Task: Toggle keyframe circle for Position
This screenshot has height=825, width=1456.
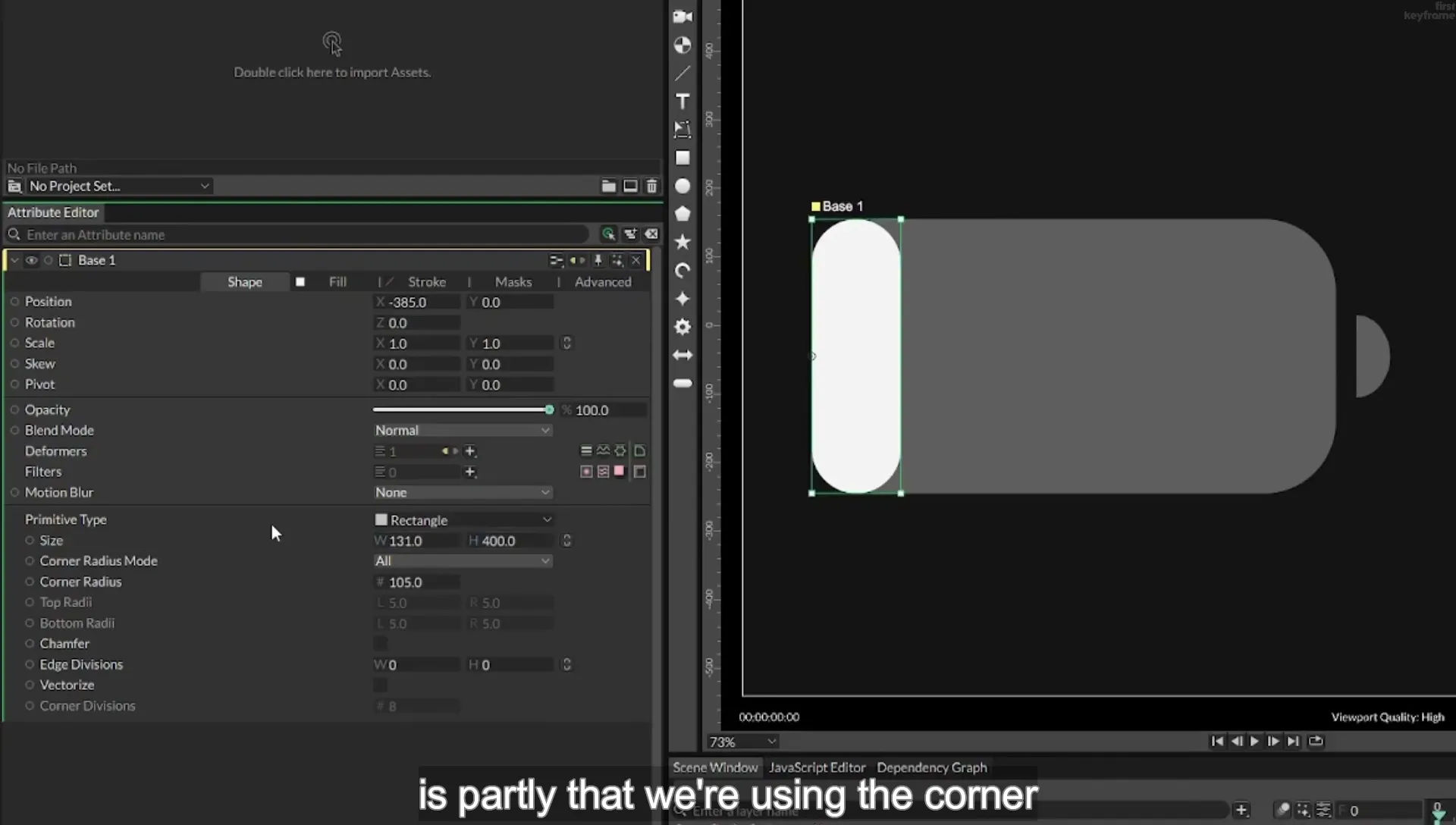Action: pos(14,301)
